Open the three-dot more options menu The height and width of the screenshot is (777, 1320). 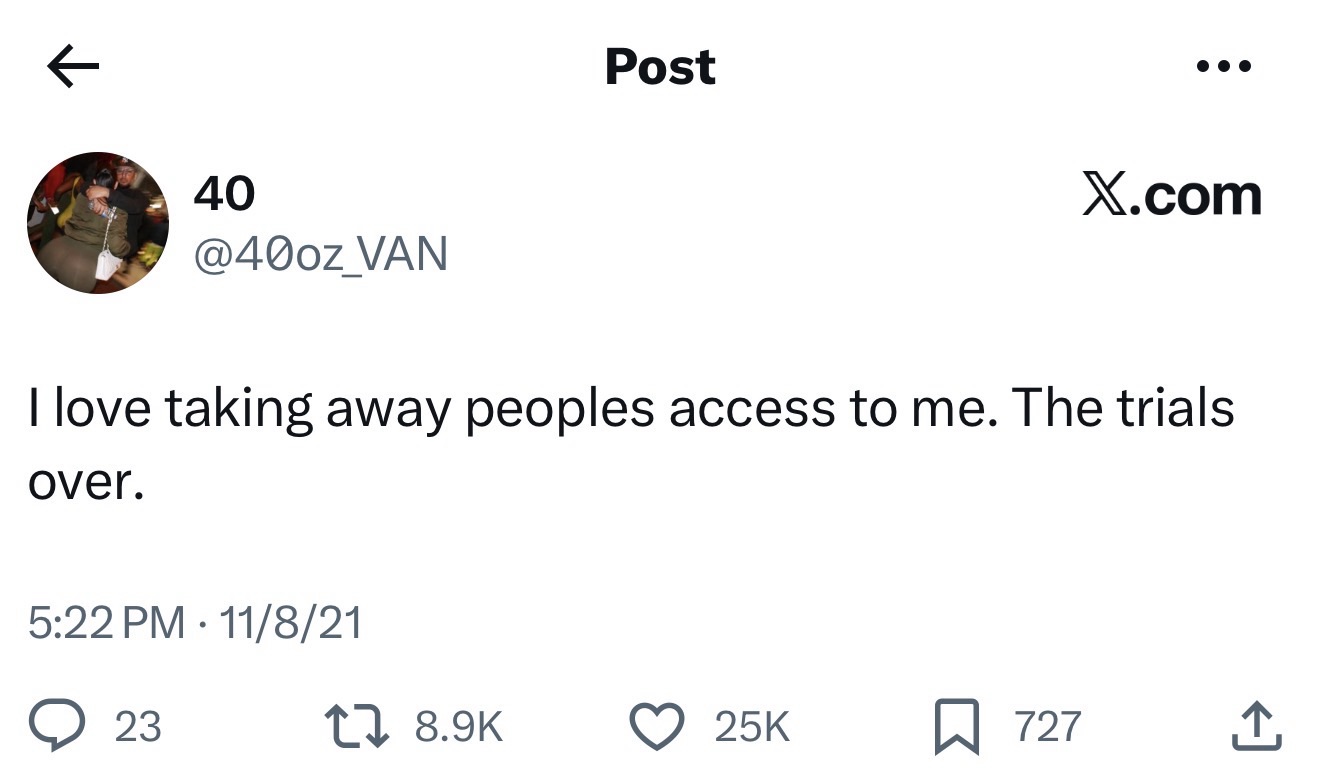click(1223, 68)
